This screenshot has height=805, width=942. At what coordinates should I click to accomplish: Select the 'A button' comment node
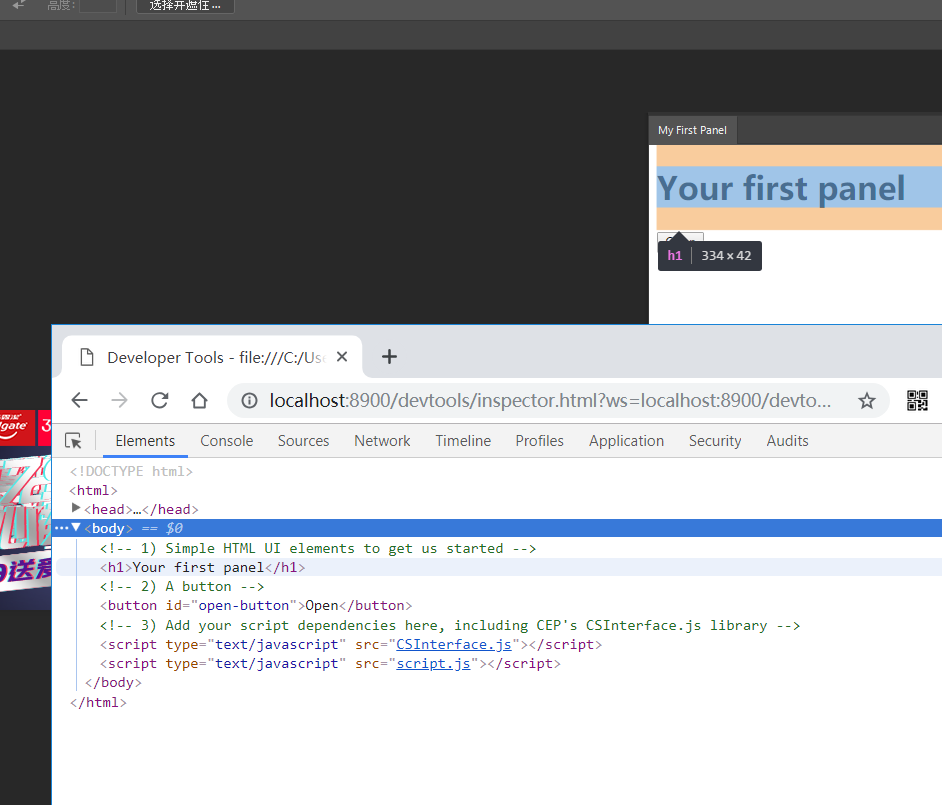[182, 586]
